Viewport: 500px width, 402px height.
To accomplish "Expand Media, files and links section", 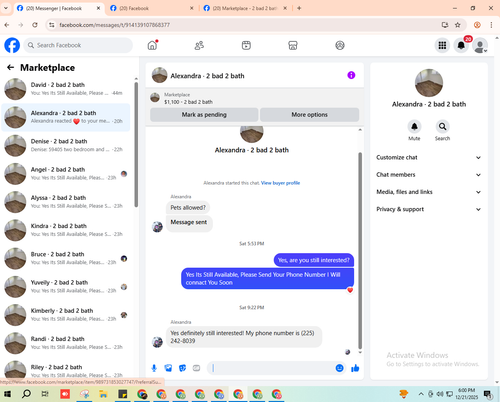I will tap(429, 192).
